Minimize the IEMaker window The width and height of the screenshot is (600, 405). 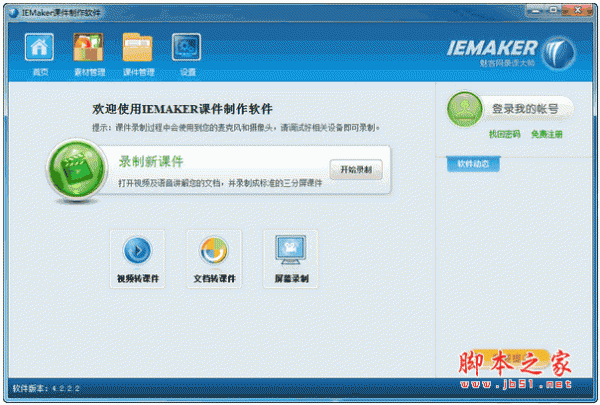click(x=536, y=11)
